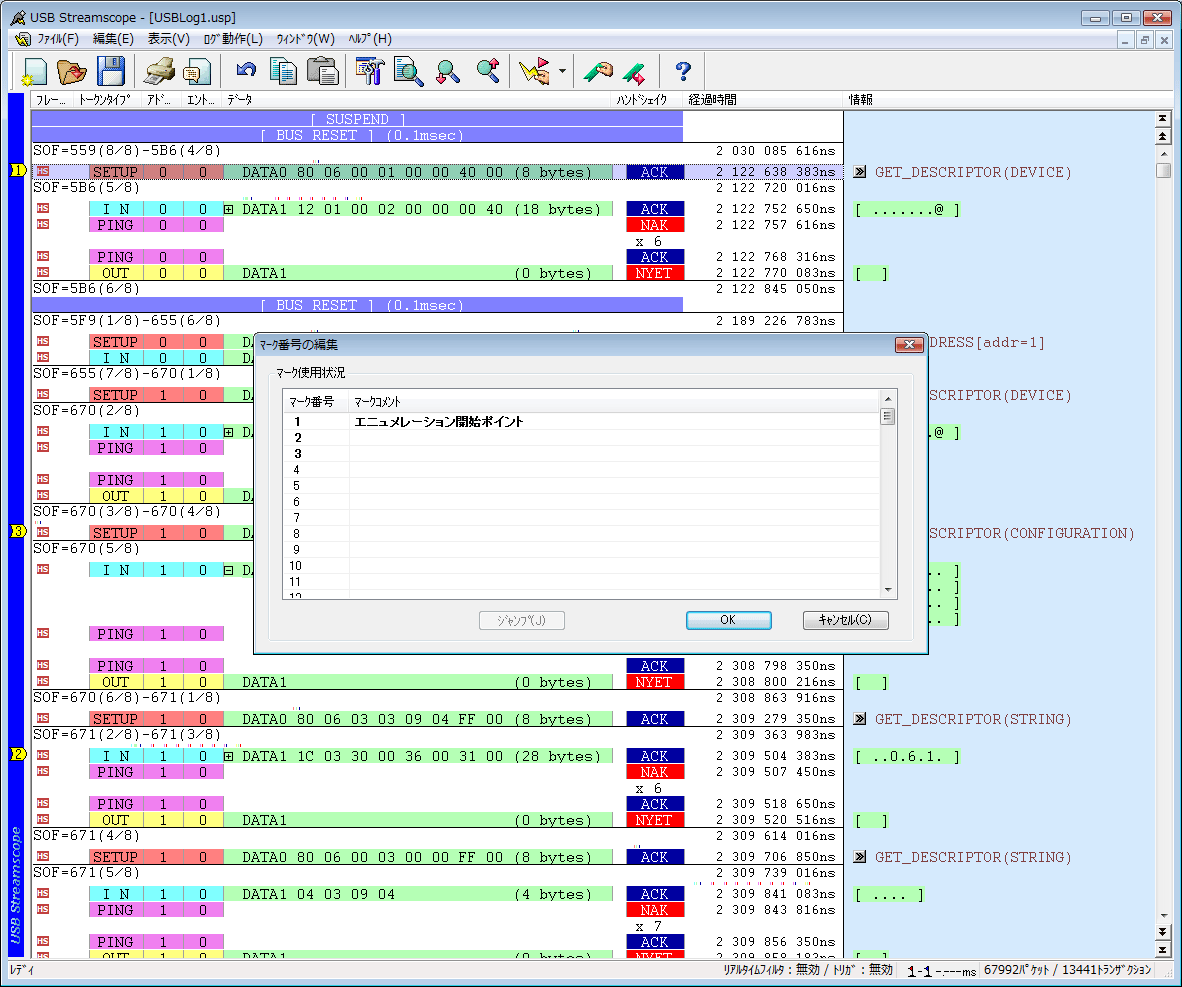Close the マーク番号の編集 dialog
The width and height of the screenshot is (1182, 987).
[x=909, y=345]
